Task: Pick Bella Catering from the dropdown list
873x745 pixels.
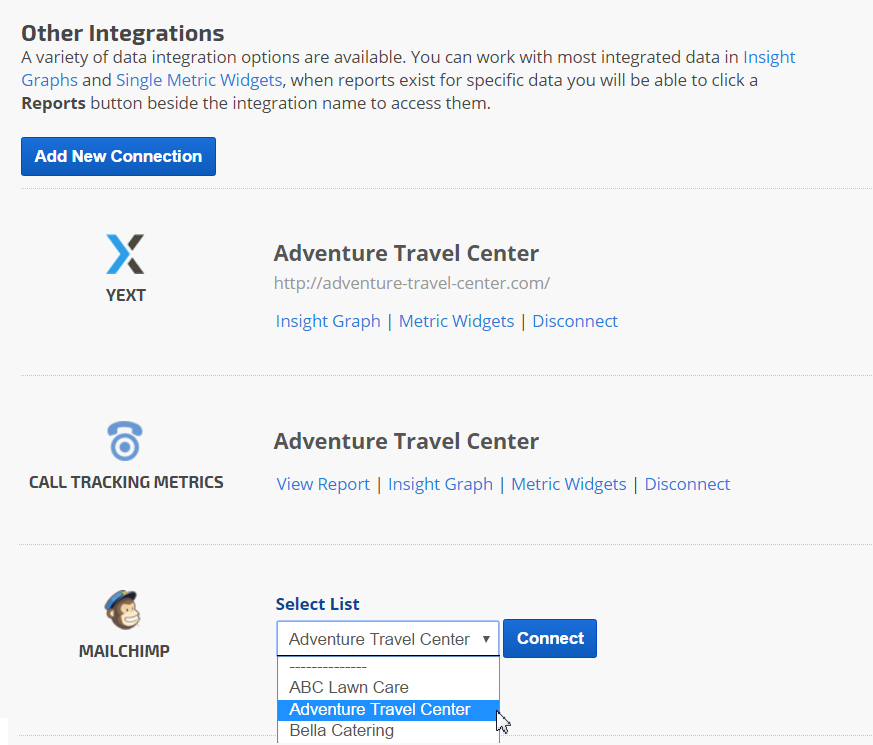Action: point(341,730)
